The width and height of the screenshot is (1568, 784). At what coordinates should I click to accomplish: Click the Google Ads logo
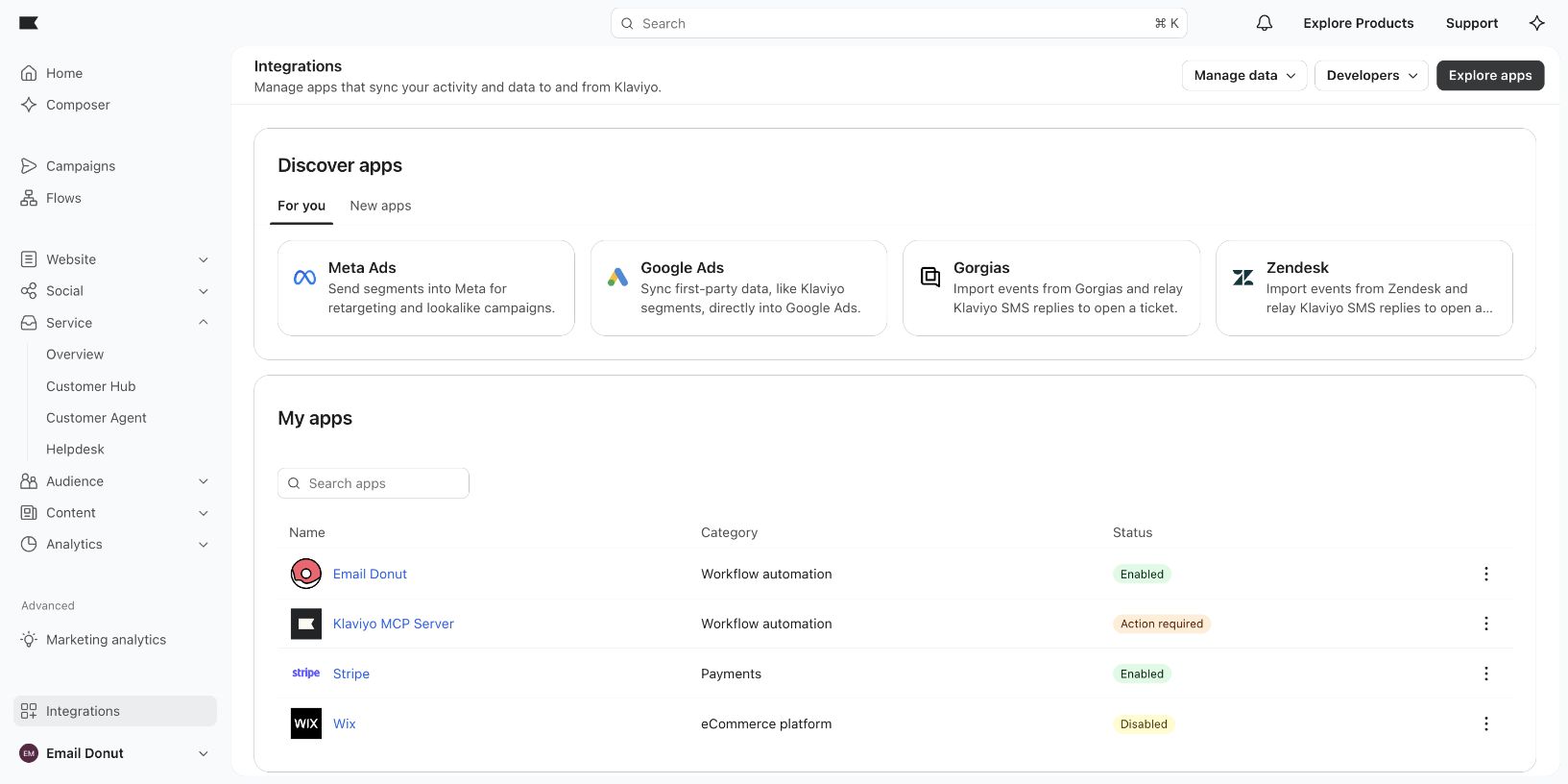coord(617,278)
